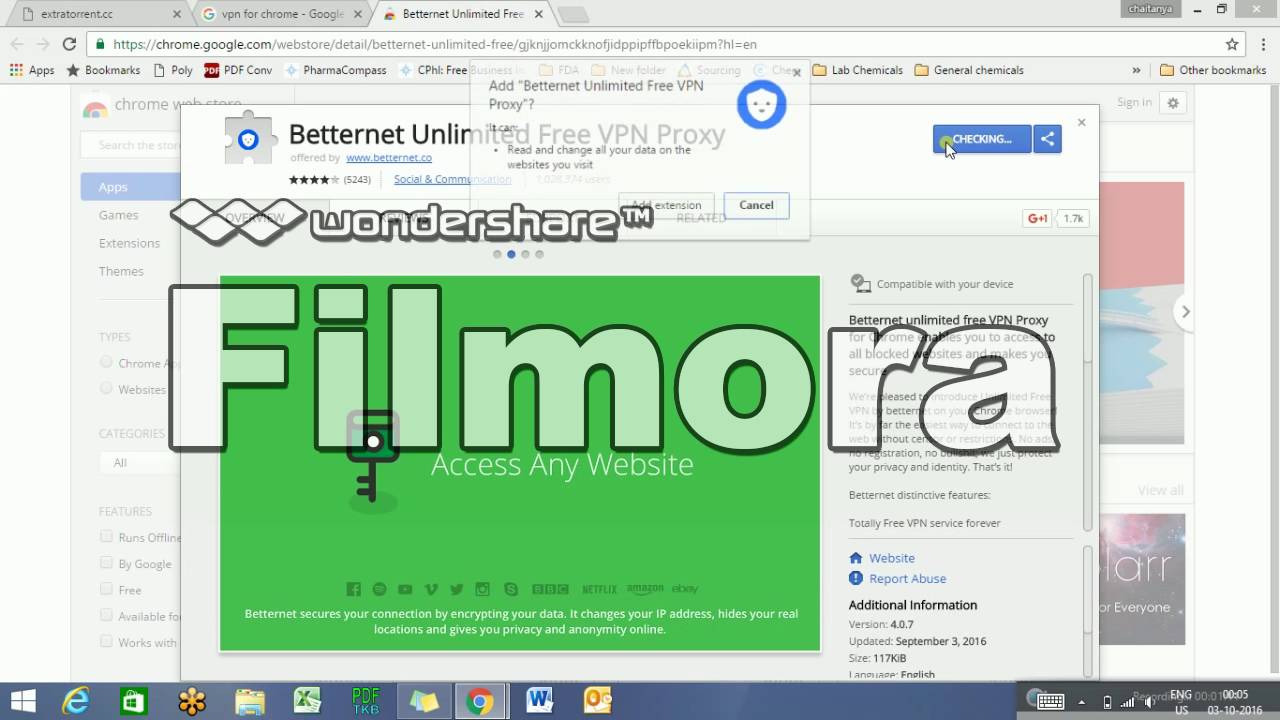
Task: Click the share icon beside CHECKING button
Action: [x=1047, y=139]
